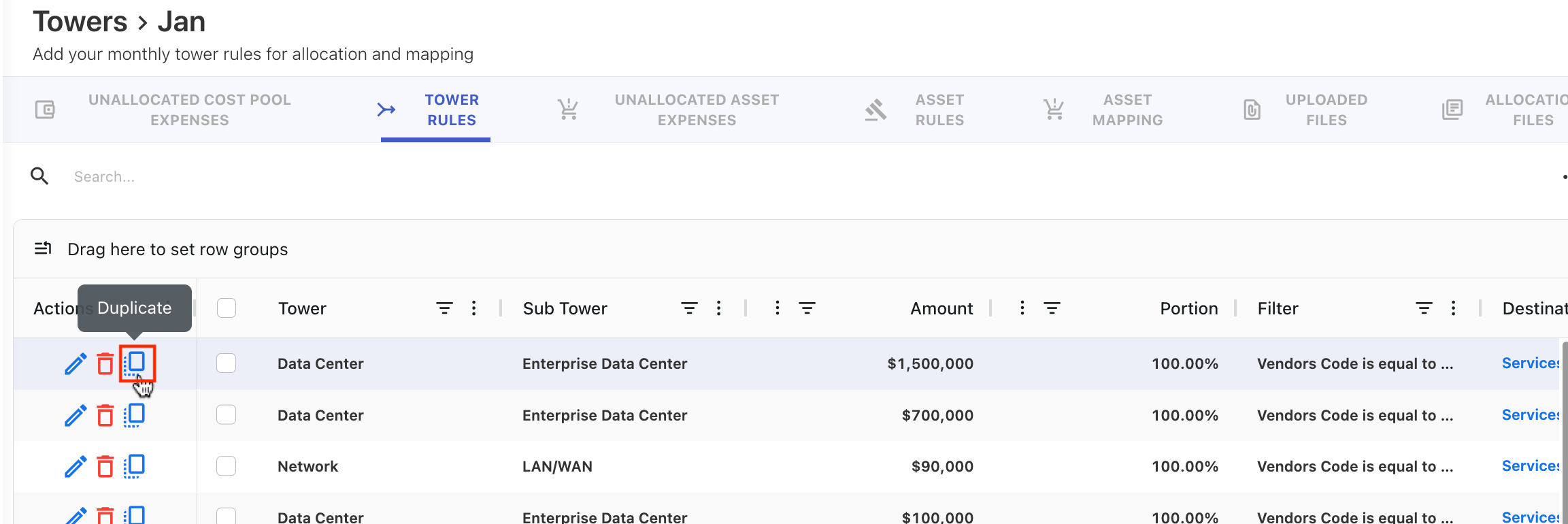This screenshot has width=1568, height=524.
Task: Click the Asset Rules gavel icon
Action: pos(875,110)
